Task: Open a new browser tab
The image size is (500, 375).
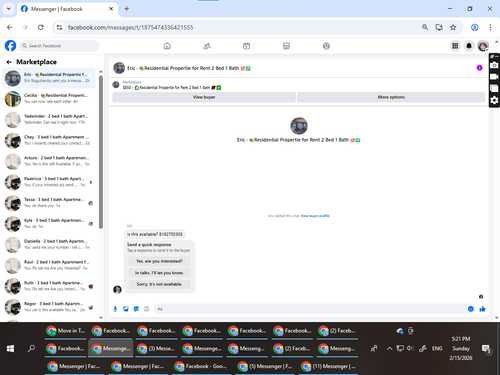Action: (127, 9)
